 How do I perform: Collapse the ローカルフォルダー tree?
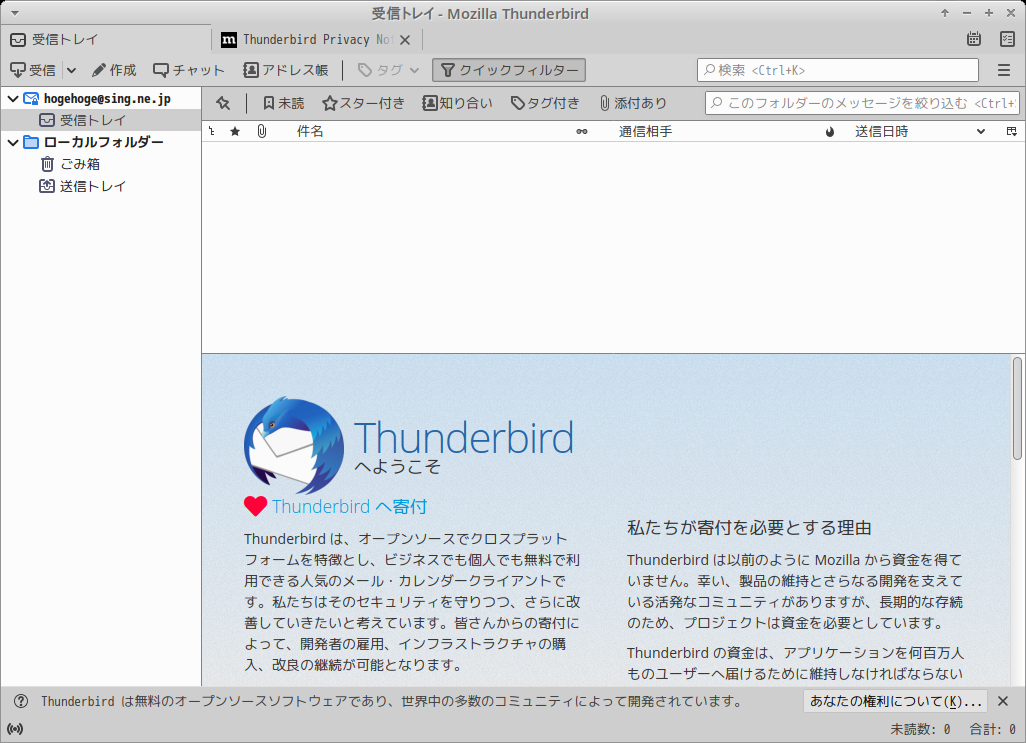pyautogui.click(x=13, y=143)
